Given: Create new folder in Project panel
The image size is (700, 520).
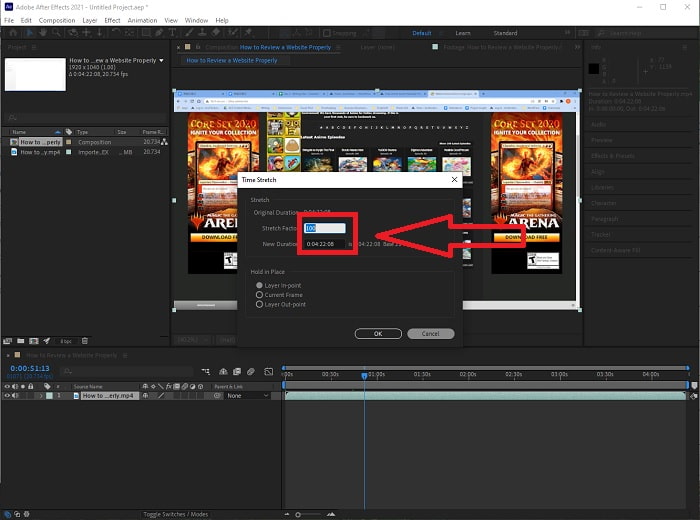Looking at the screenshot, I should click(x=20, y=341).
